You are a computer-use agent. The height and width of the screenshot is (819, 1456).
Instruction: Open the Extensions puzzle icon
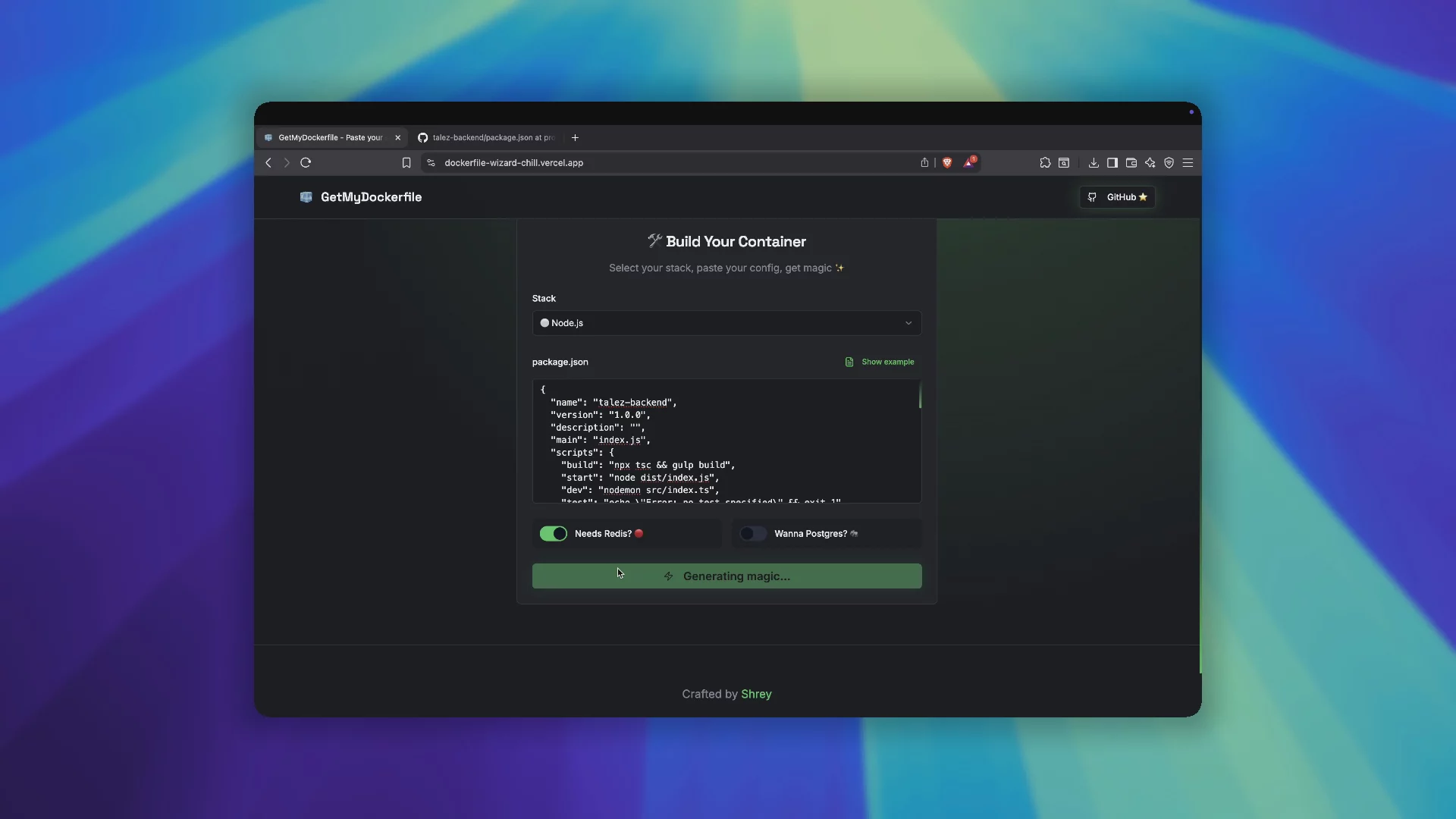click(1046, 162)
